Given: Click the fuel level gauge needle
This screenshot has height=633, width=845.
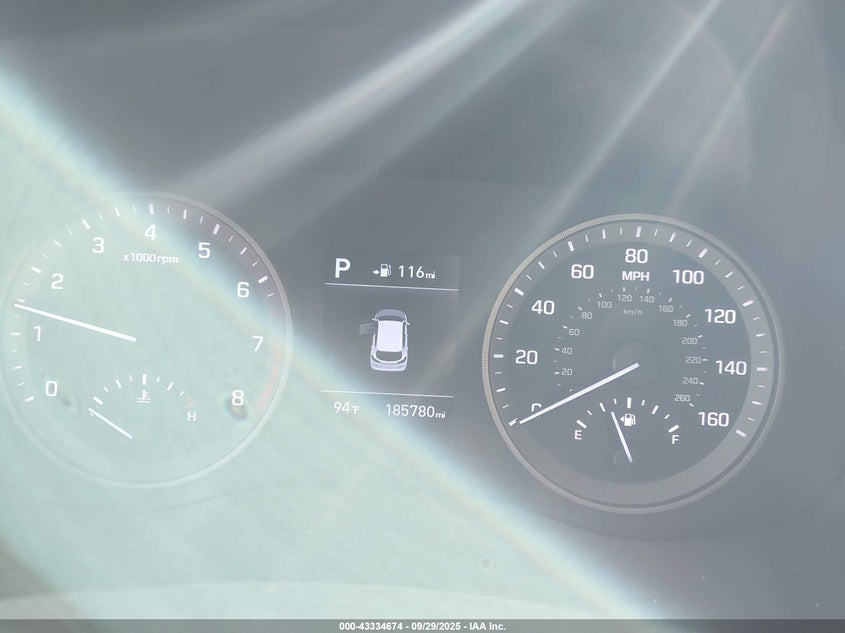Looking at the screenshot, I should point(622,437).
